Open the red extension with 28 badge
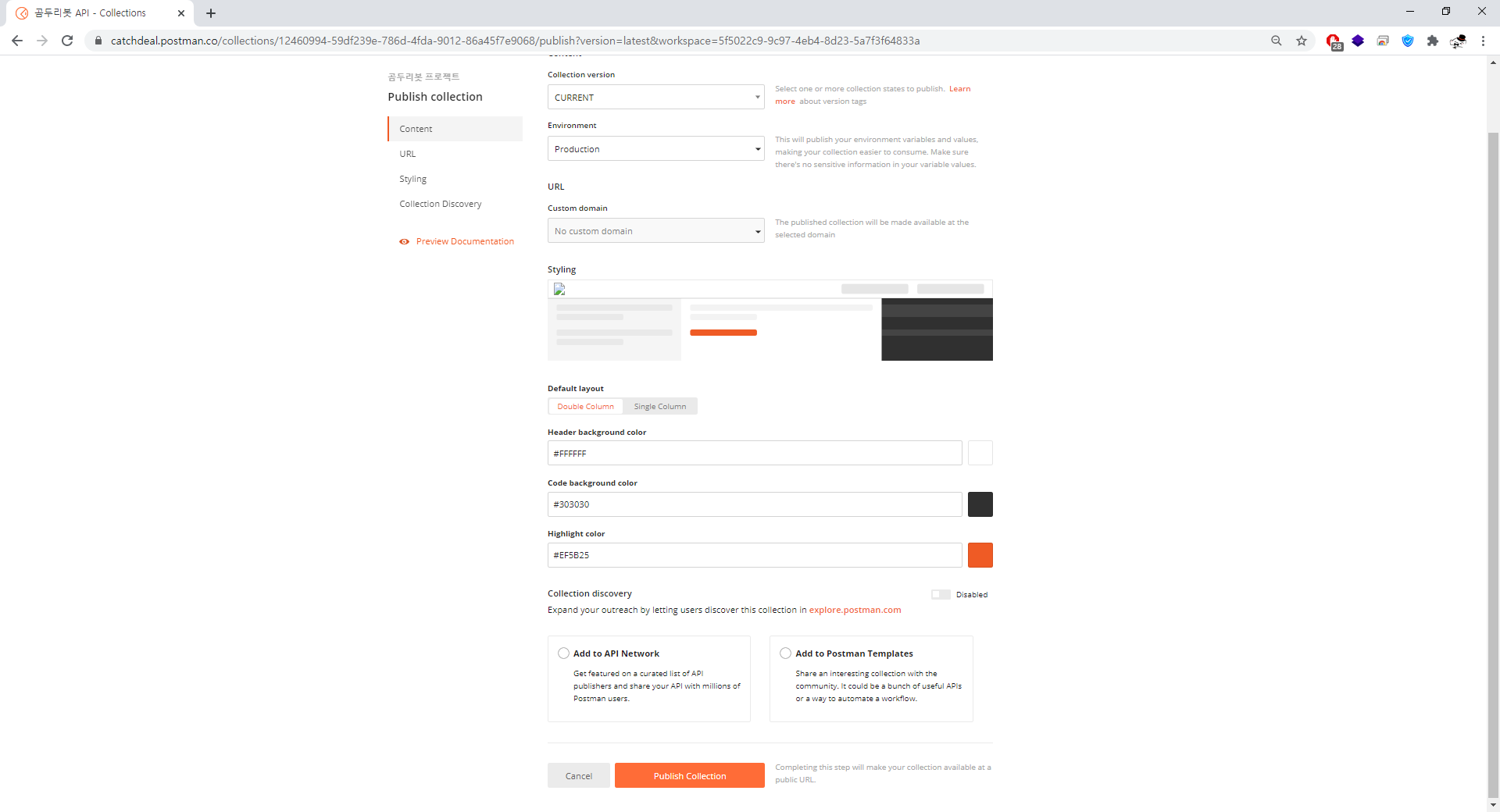The width and height of the screenshot is (1500, 812). coord(1334,41)
